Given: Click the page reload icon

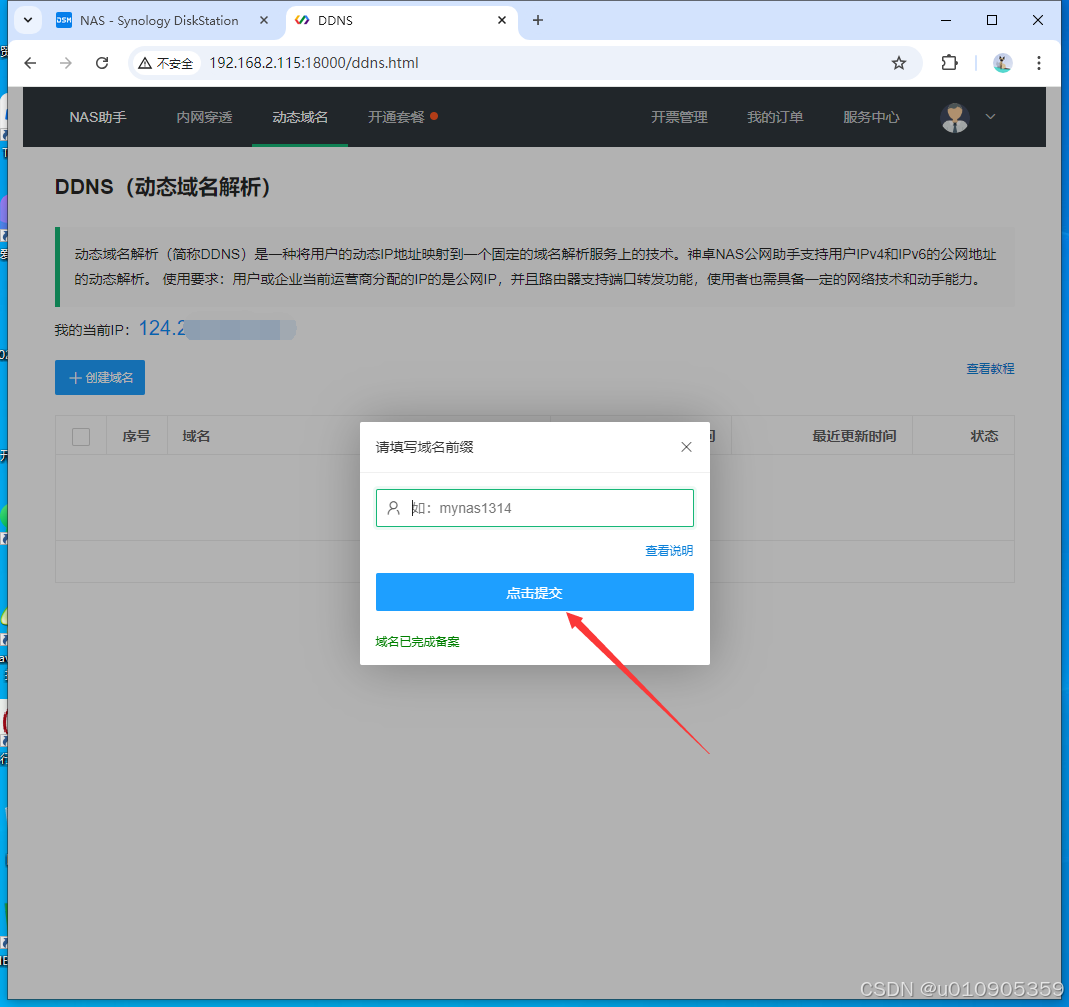Looking at the screenshot, I should point(102,62).
